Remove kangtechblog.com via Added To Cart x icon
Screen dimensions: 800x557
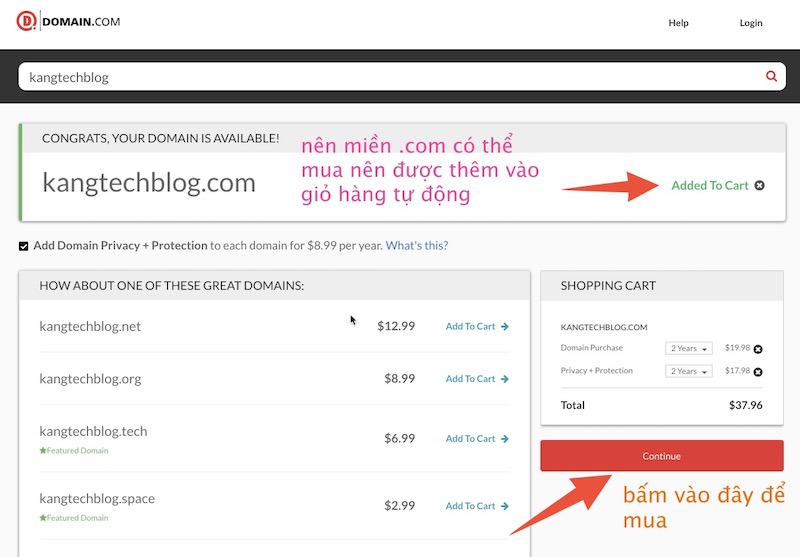pos(760,185)
